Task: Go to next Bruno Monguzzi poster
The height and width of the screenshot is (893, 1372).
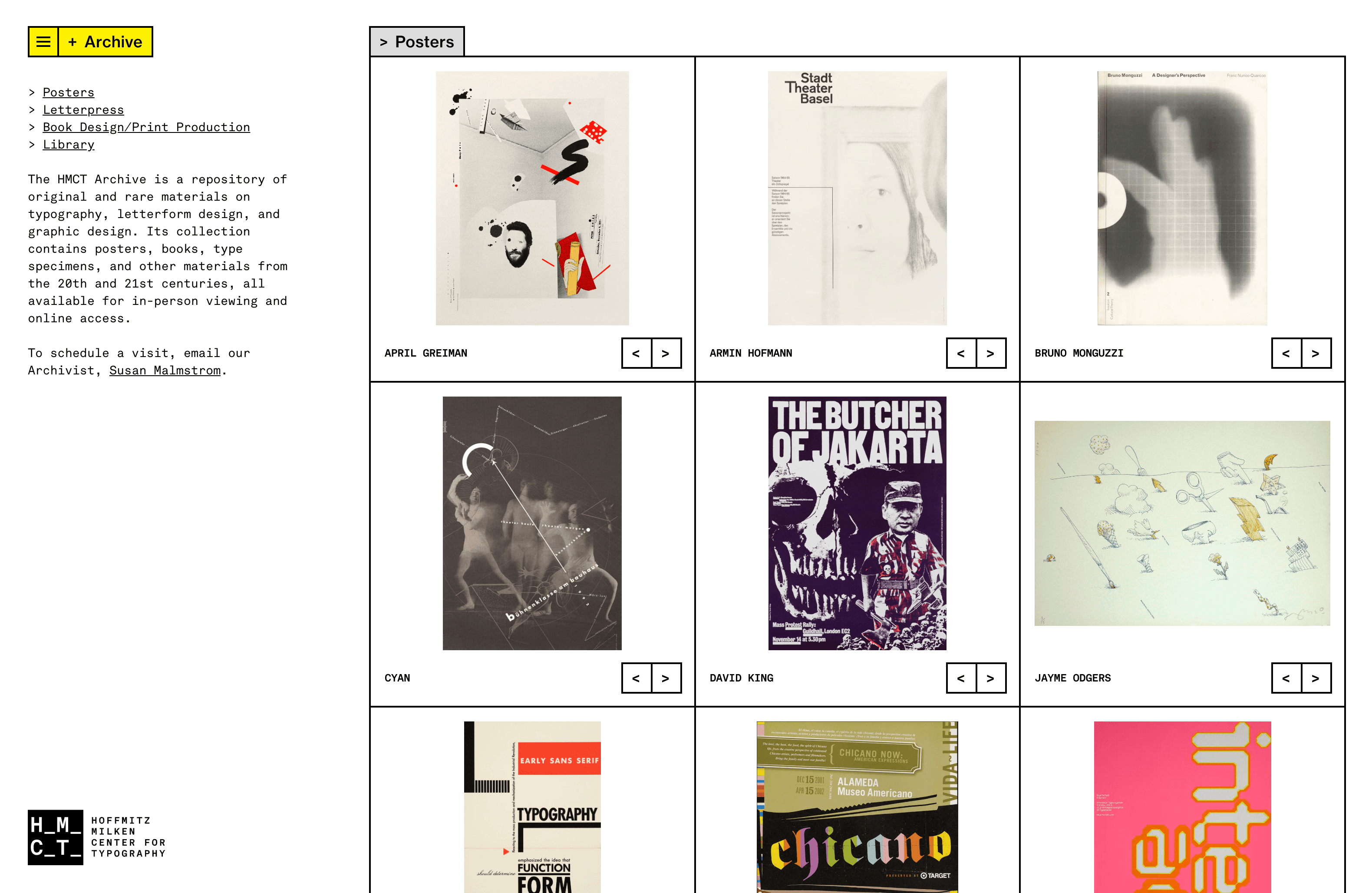Action: [x=1316, y=353]
